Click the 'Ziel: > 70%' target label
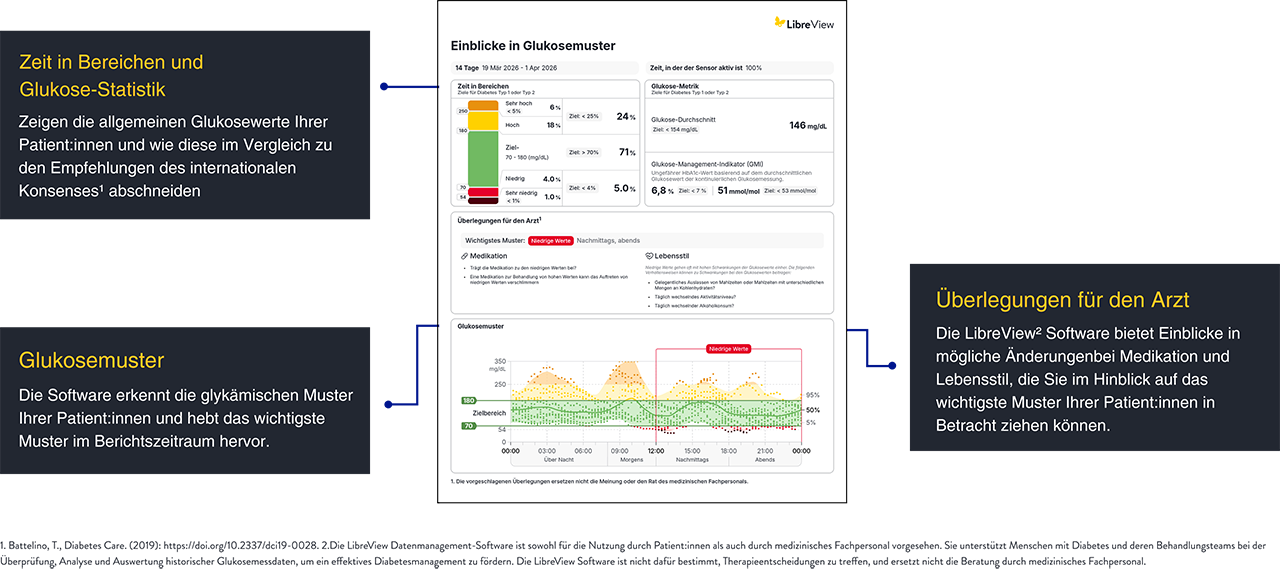The image size is (1280, 585). point(584,152)
